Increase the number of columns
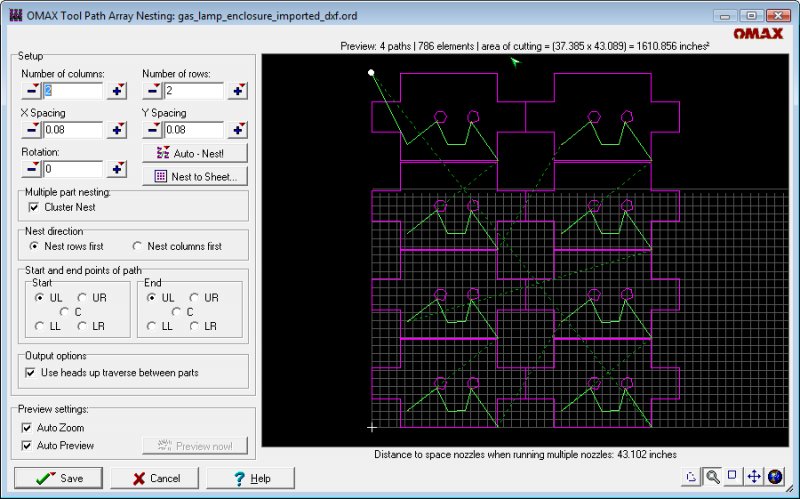The image size is (800, 499). [x=117, y=91]
